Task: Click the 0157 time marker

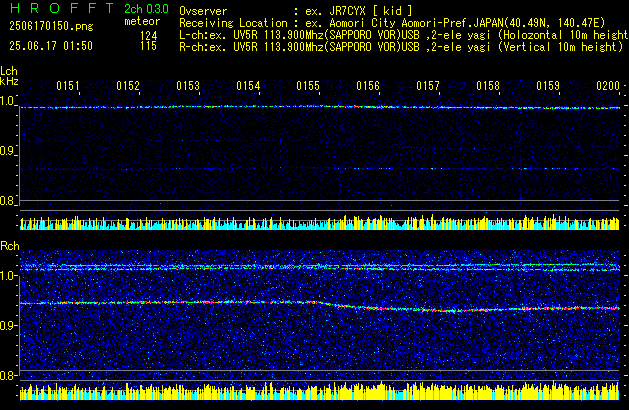Action: (428, 86)
